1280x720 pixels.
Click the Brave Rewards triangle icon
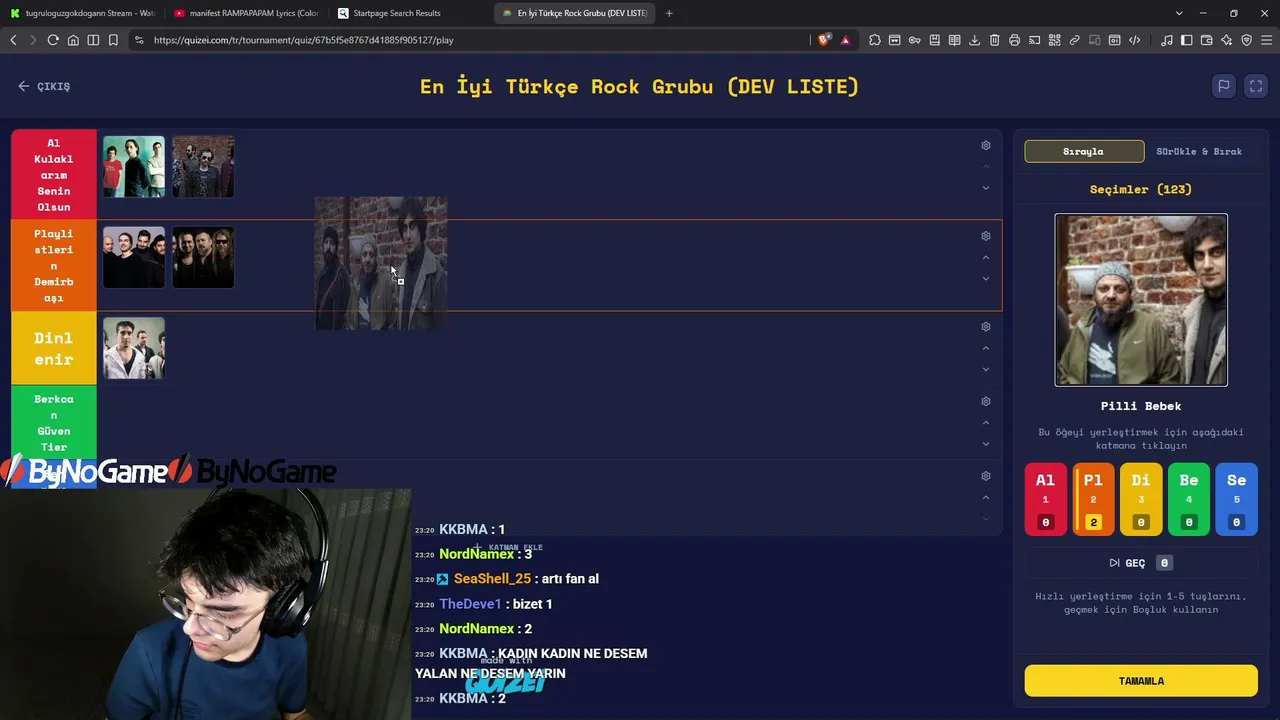[845, 40]
